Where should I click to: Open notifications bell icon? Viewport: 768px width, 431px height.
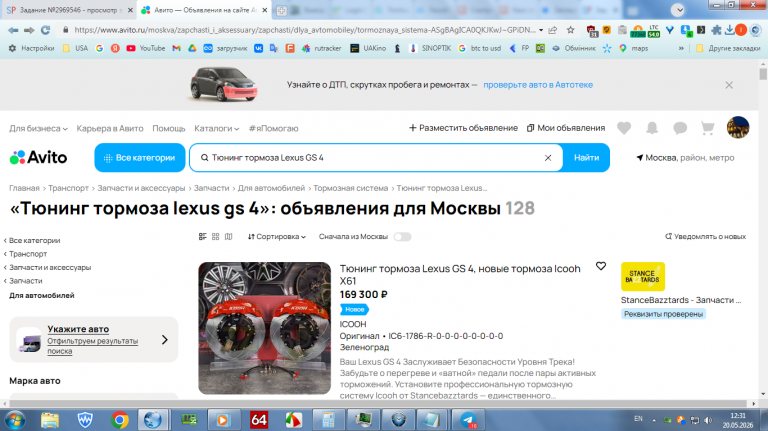(652, 128)
